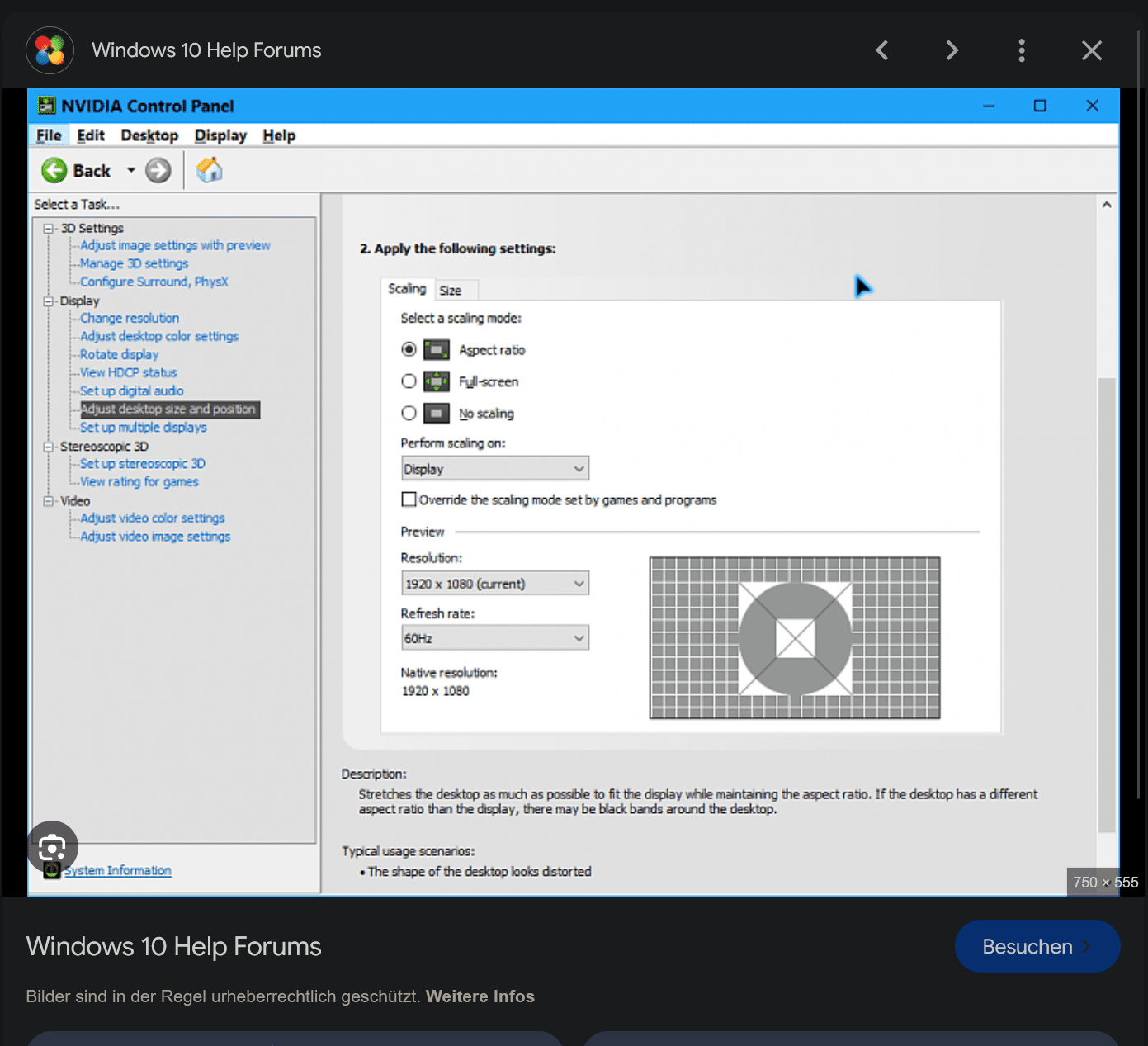This screenshot has height=1046, width=1148.
Task: Open Adjust image settings with preview
Action: (175, 245)
